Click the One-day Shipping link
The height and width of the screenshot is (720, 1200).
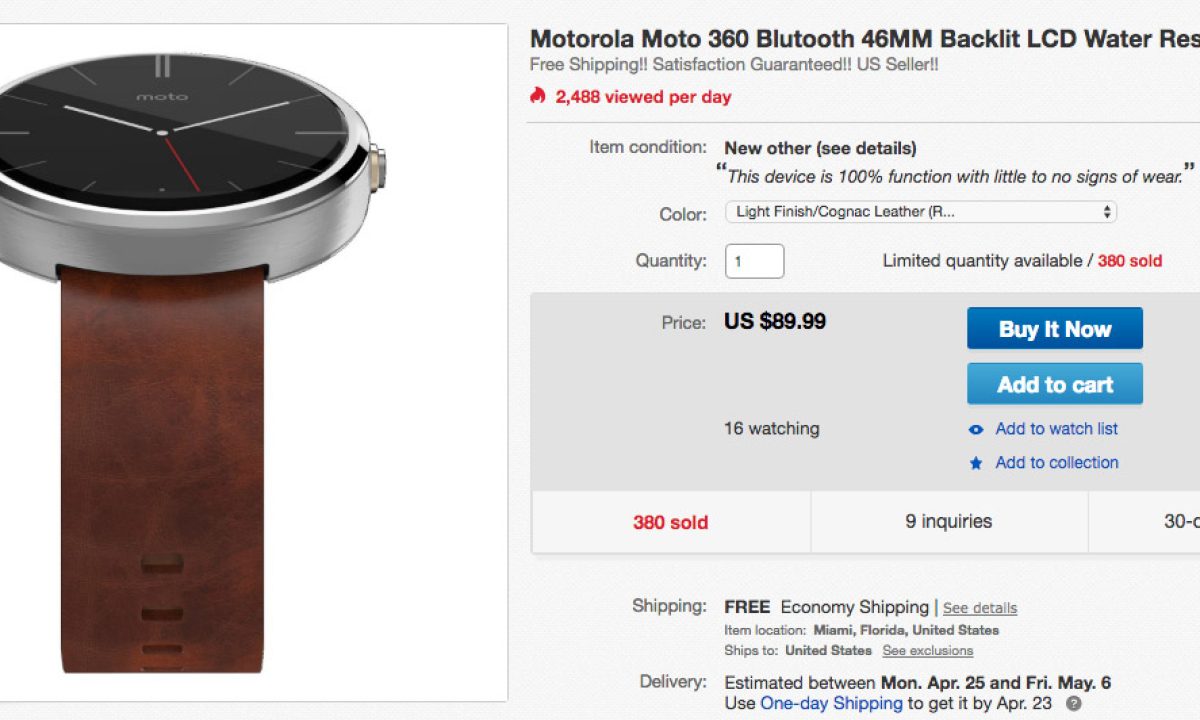click(831, 703)
